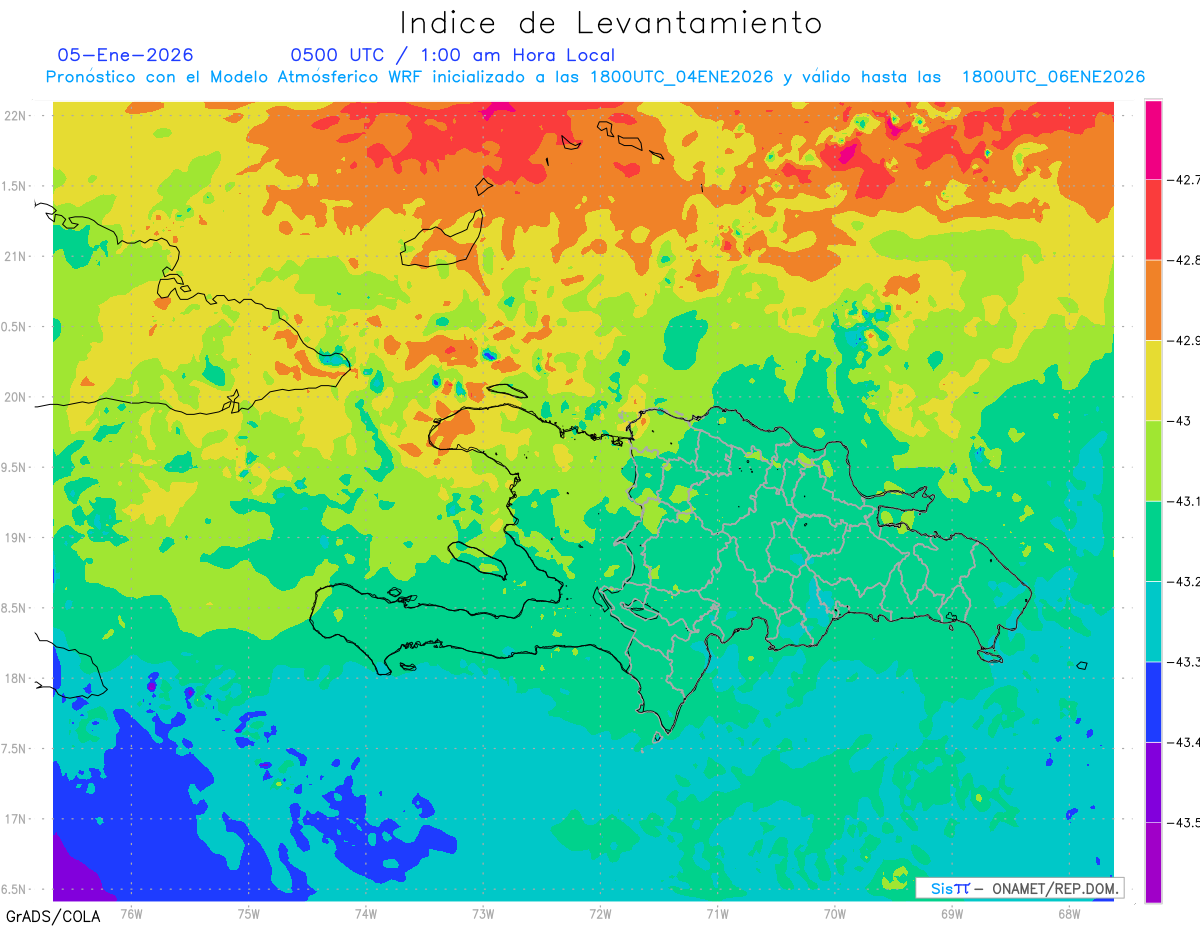Click the magenta color bar segment above -42.7
Viewport: 1200px width, 927px height.
pyautogui.click(x=1153, y=140)
